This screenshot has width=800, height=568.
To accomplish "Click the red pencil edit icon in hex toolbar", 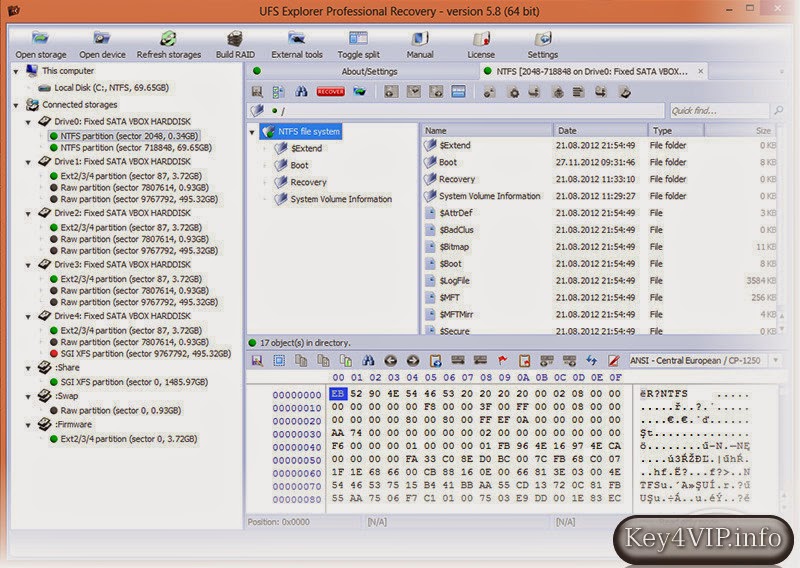I will click(614, 361).
